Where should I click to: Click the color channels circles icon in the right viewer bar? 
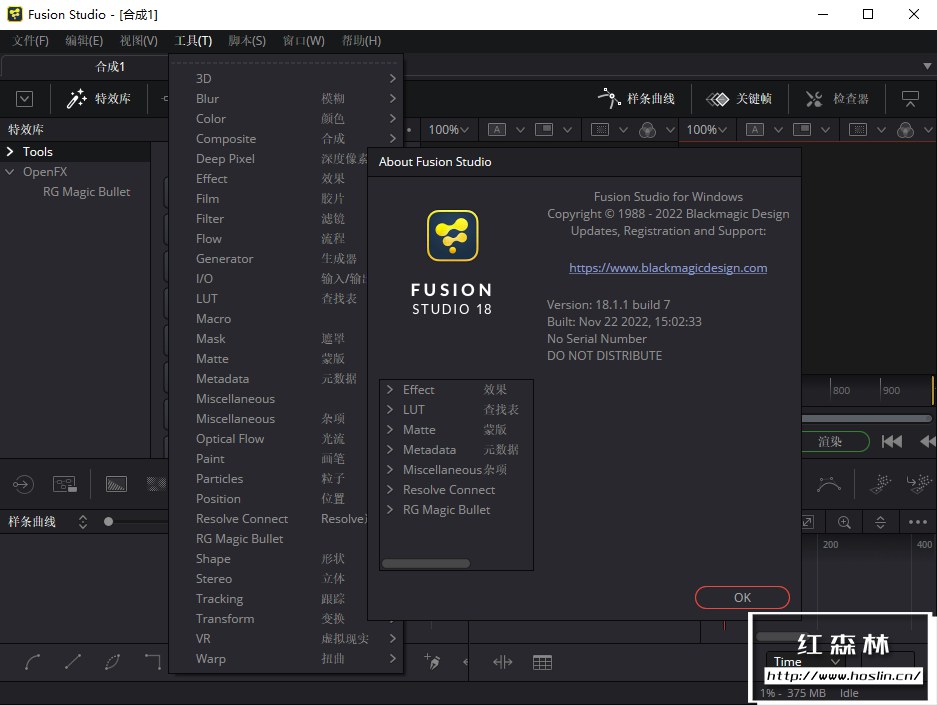(x=905, y=130)
